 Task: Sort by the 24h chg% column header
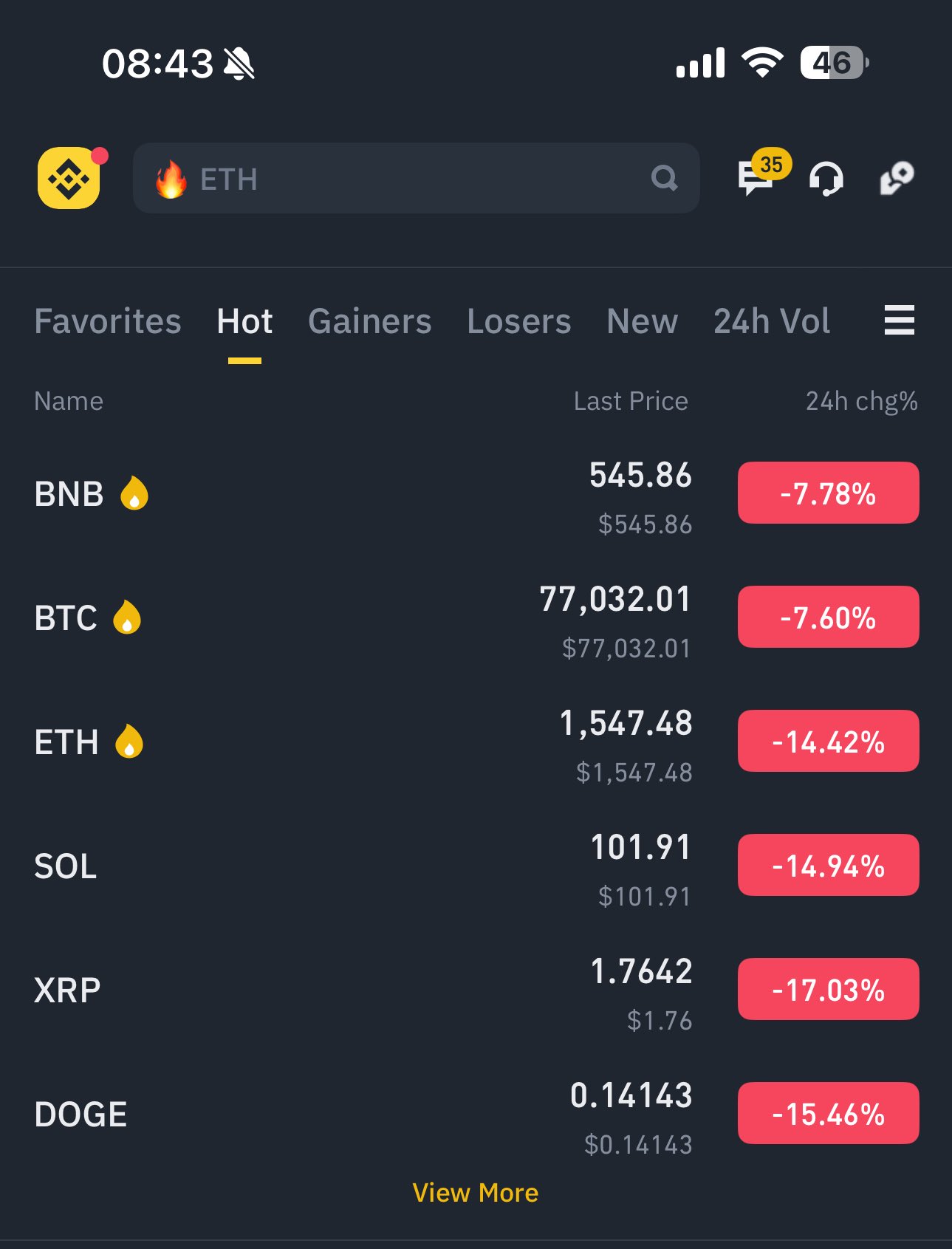coord(861,401)
